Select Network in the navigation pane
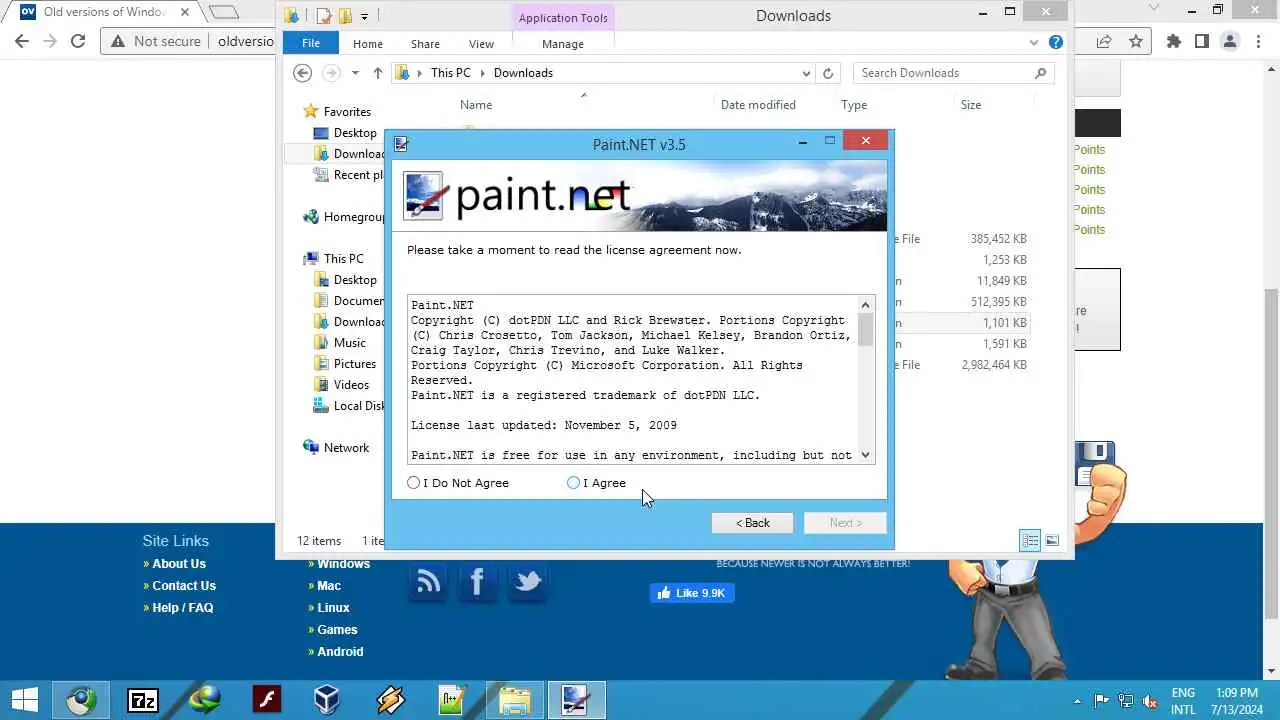The width and height of the screenshot is (1280, 720). coord(346,448)
